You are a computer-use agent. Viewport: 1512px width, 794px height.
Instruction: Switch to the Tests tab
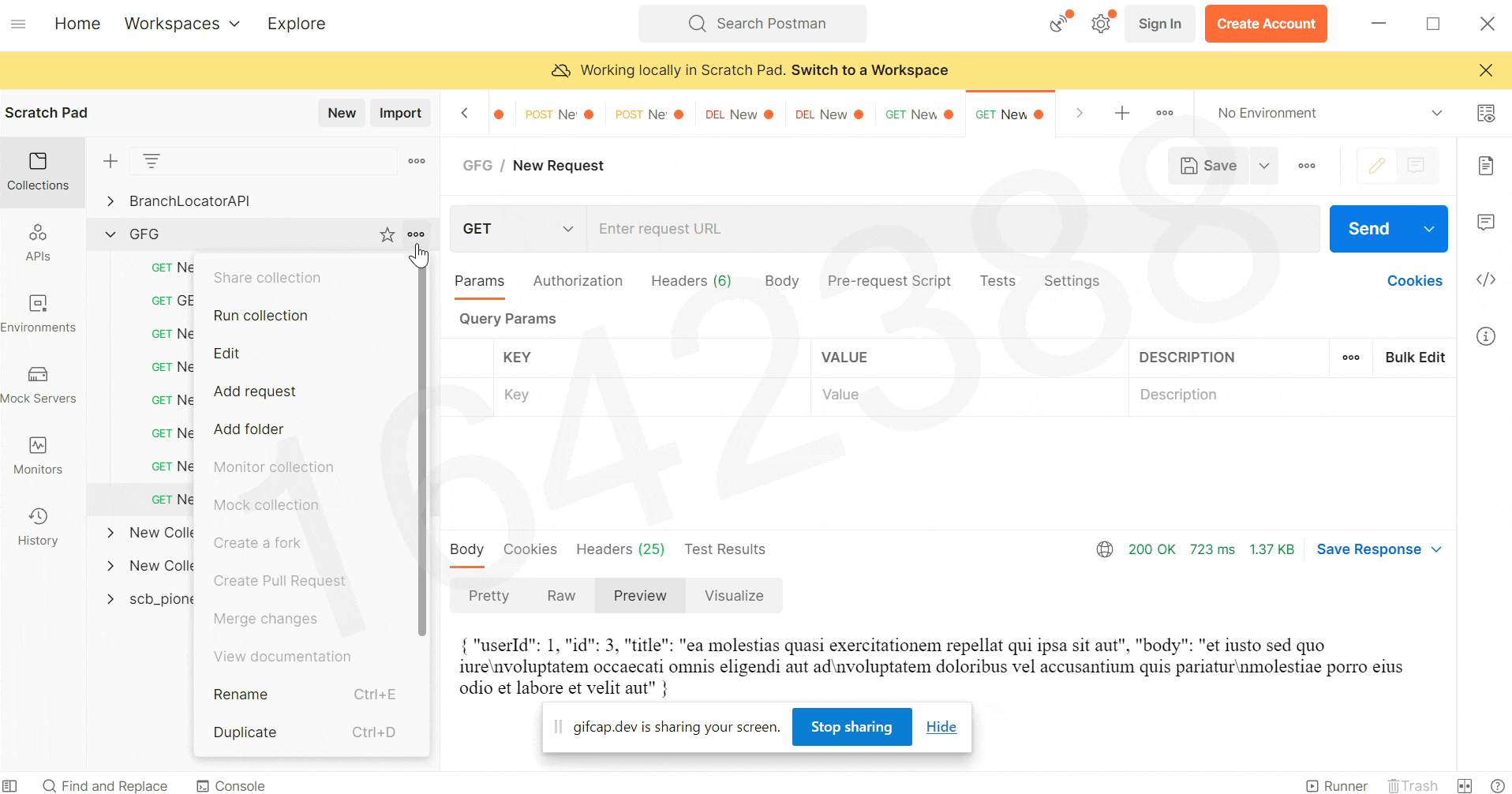click(x=997, y=281)
